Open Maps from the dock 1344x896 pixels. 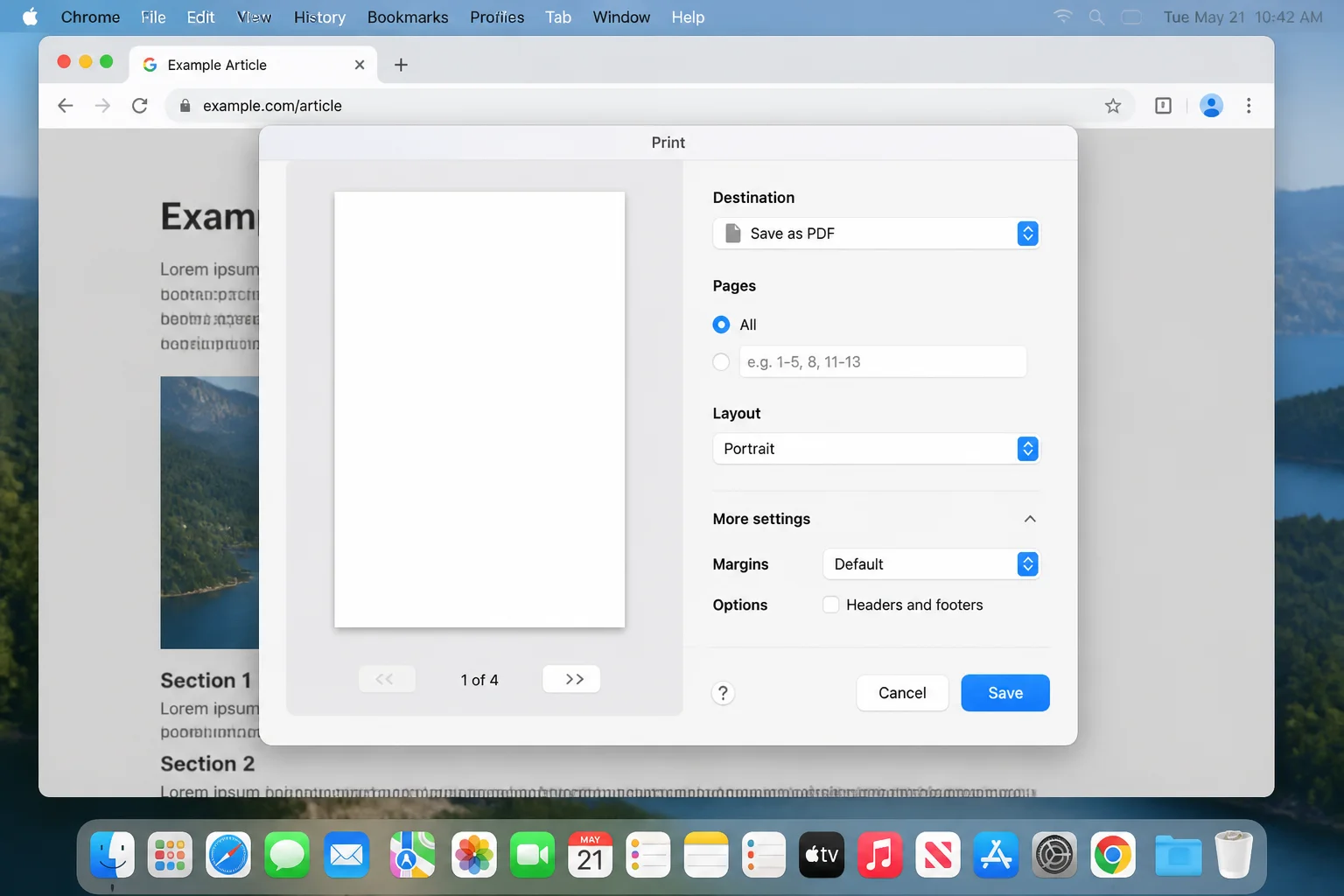click(412, 855)
